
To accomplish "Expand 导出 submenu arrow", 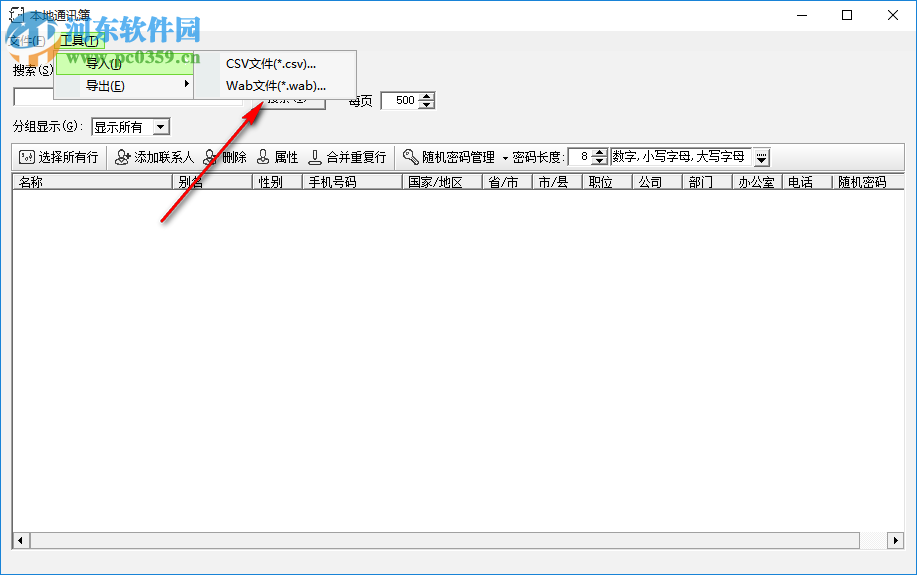I will (187, 84).
